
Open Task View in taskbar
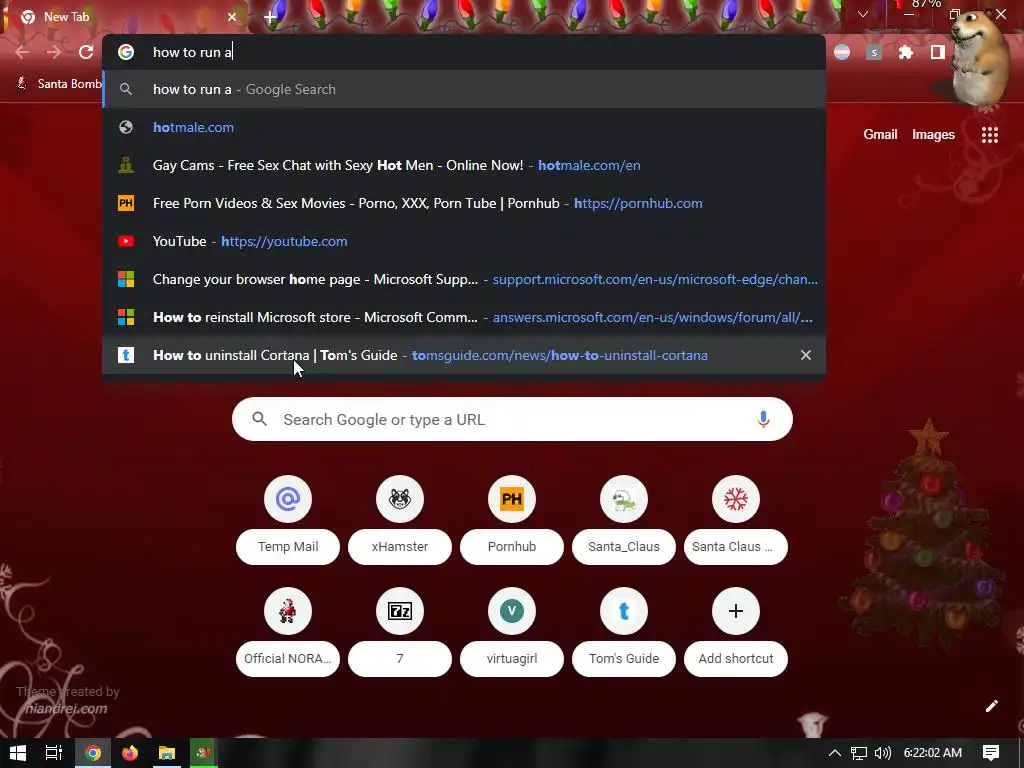[54, 753]
